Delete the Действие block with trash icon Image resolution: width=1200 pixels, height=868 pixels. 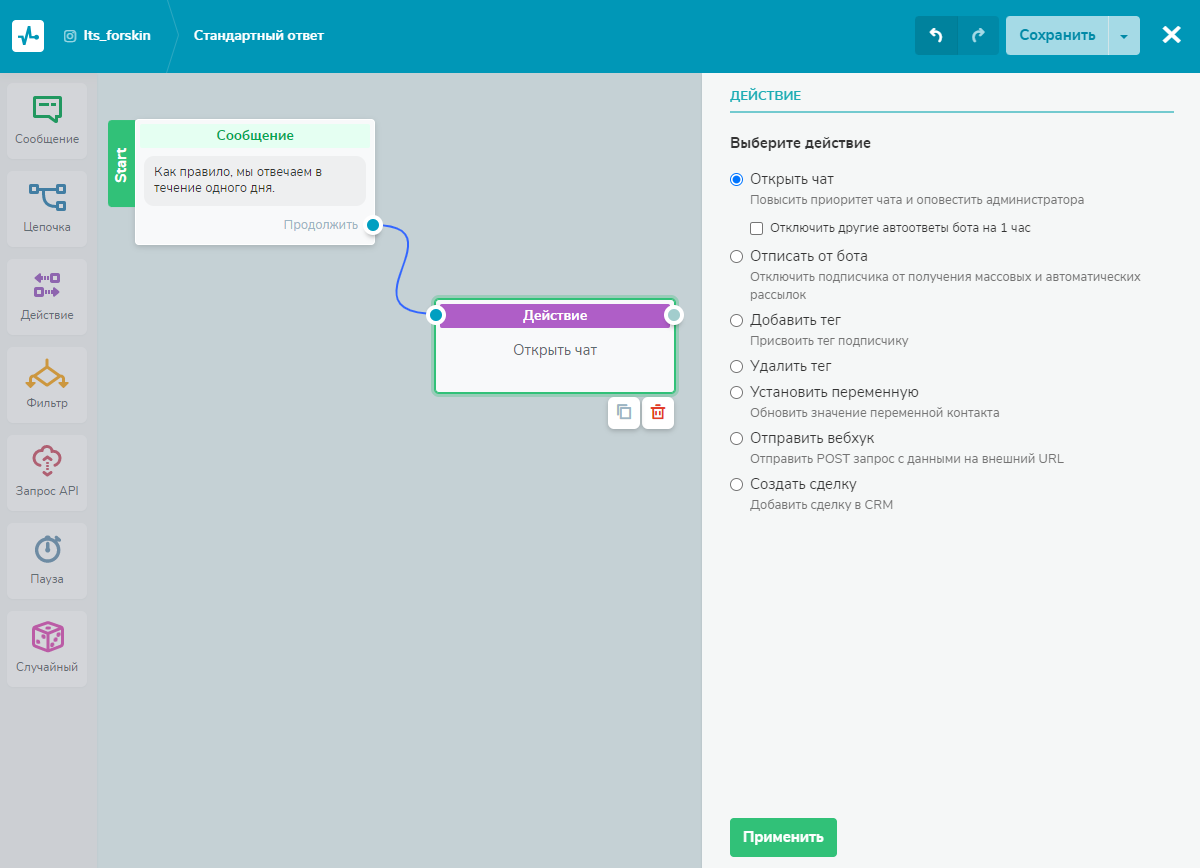pos(658,412)
